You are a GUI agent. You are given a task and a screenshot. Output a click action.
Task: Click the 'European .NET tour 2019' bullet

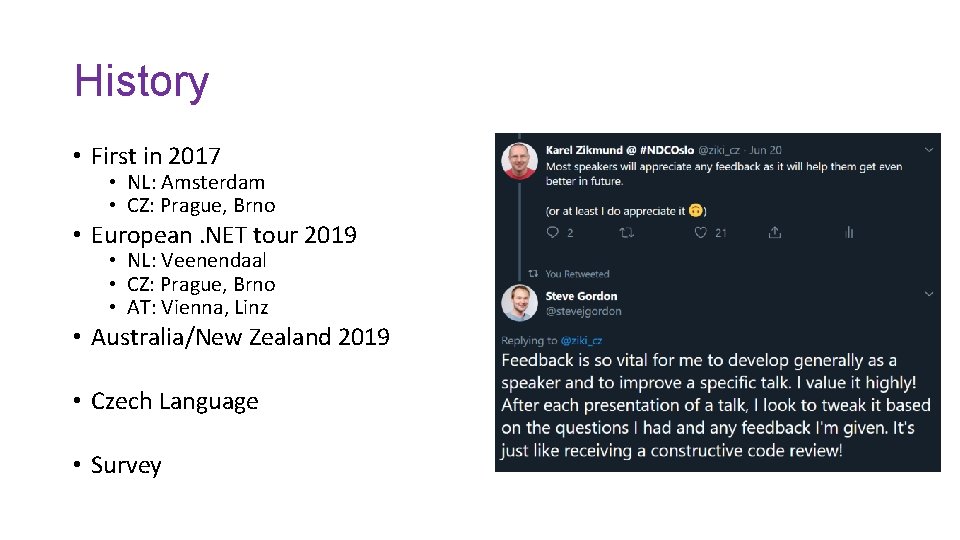point(224,235)
